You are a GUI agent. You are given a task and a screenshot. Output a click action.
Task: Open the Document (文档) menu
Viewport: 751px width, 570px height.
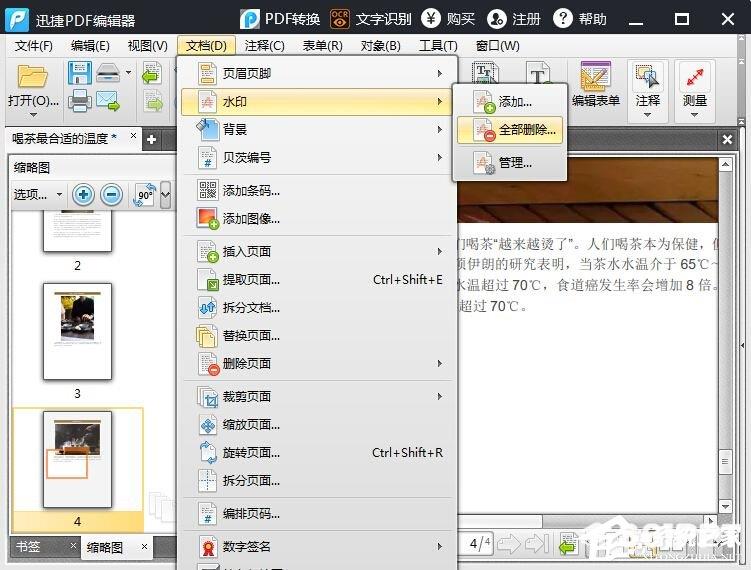coord(206,46)
